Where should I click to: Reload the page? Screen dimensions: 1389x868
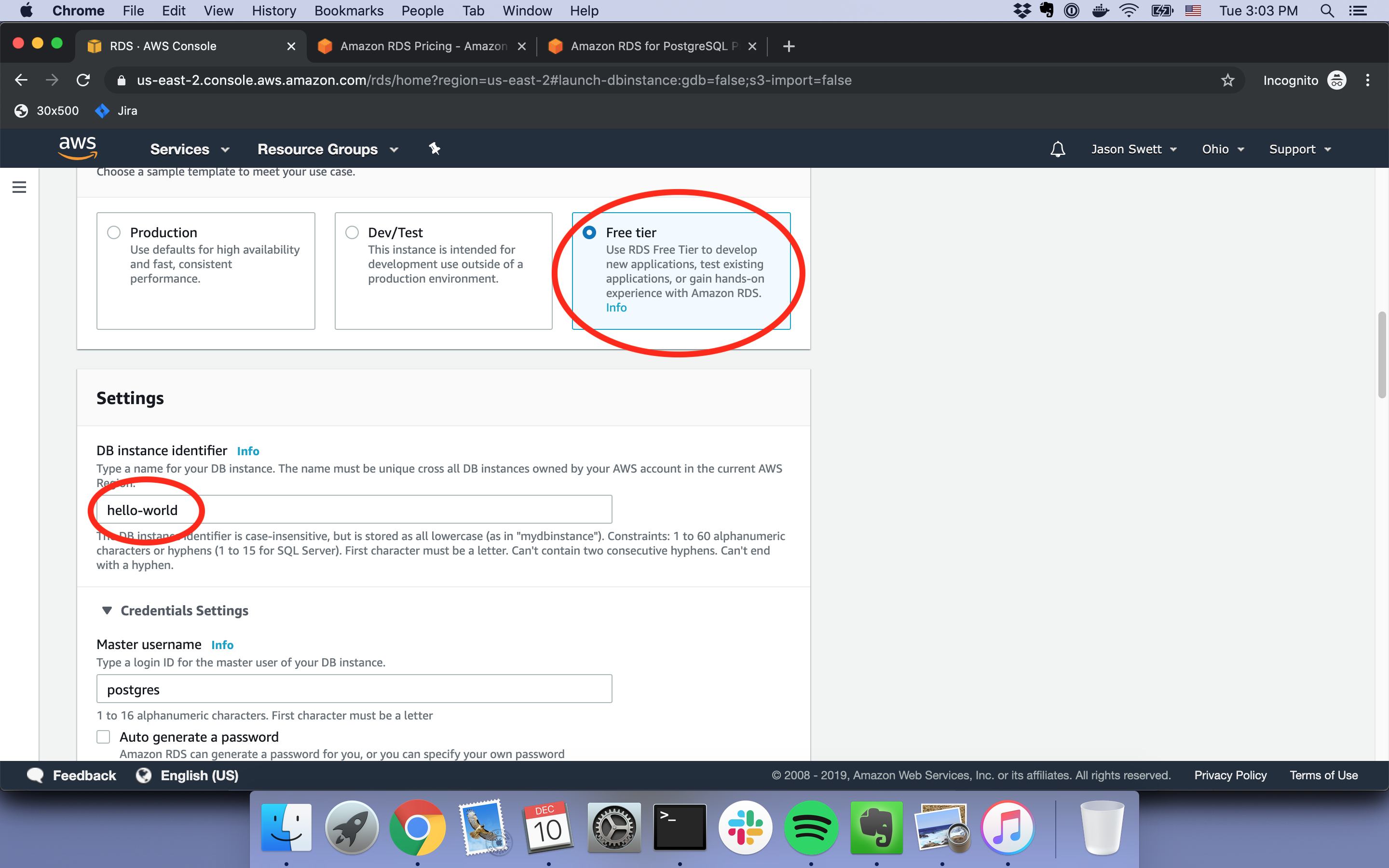point(83,81)
